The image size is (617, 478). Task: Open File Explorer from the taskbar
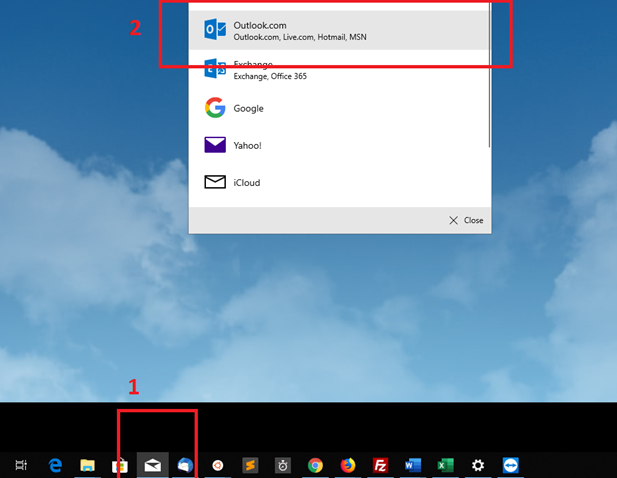click(87, 465)
